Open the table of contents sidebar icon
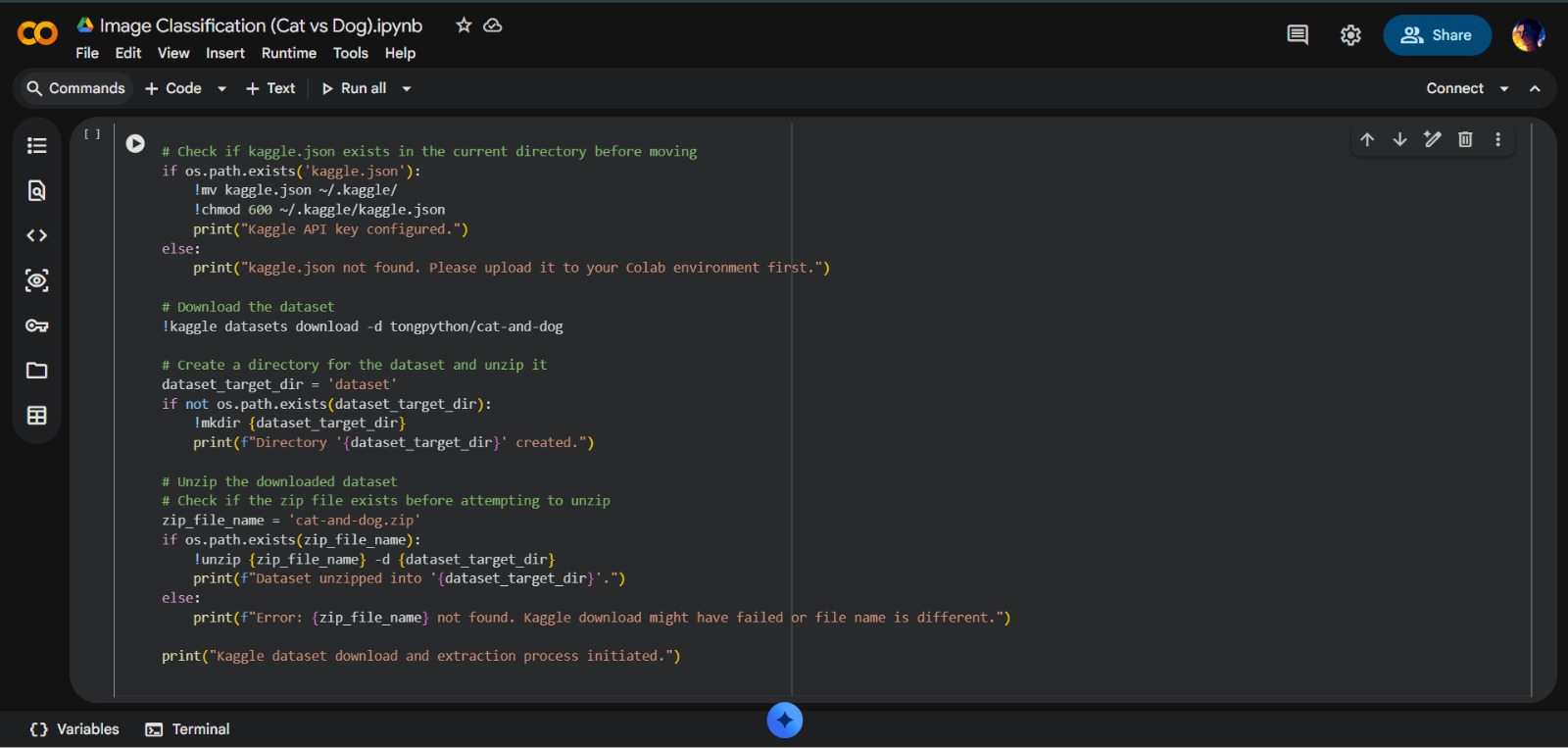This screenshot has height=748, width=1568. tap(37, 146)
